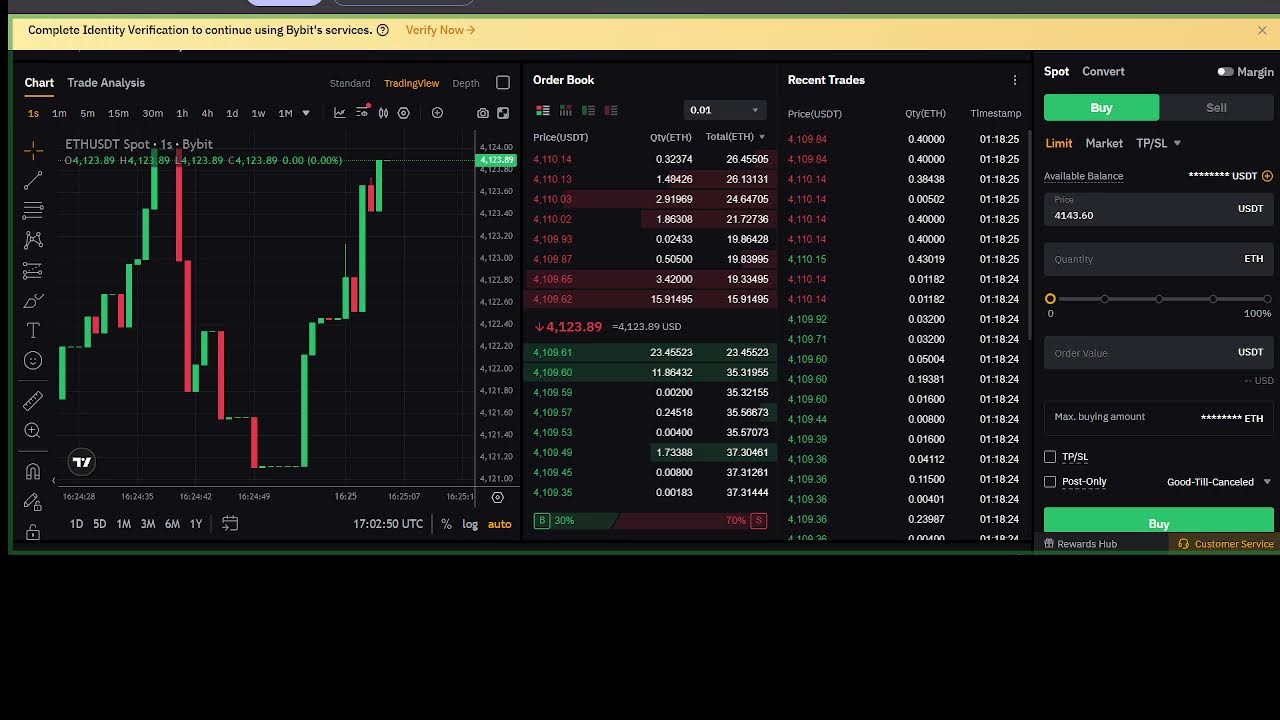Toggle log scale on chart
The height and width of the screenshot is (720, 1280).
coord(470,524)
